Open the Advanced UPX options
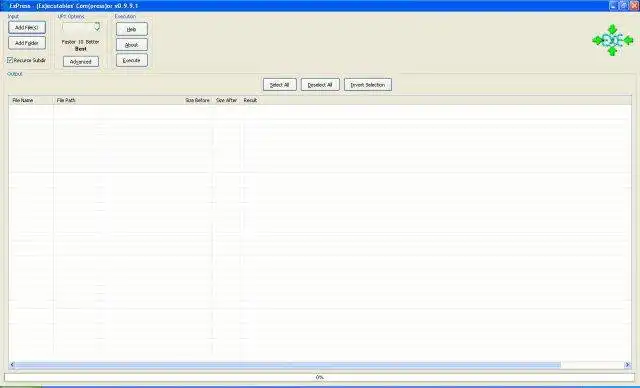Viewport: 640px width, 388px height. pyautogui.click(x=81, y=62)
